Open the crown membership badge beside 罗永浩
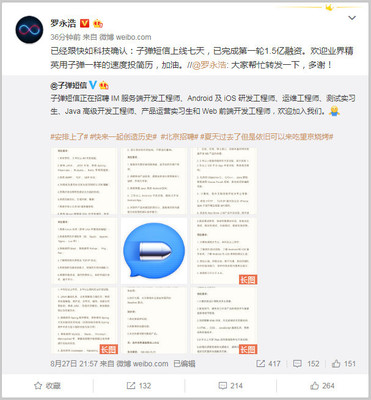This screenshot has width=371, height=400. click(x=98, y=23)
